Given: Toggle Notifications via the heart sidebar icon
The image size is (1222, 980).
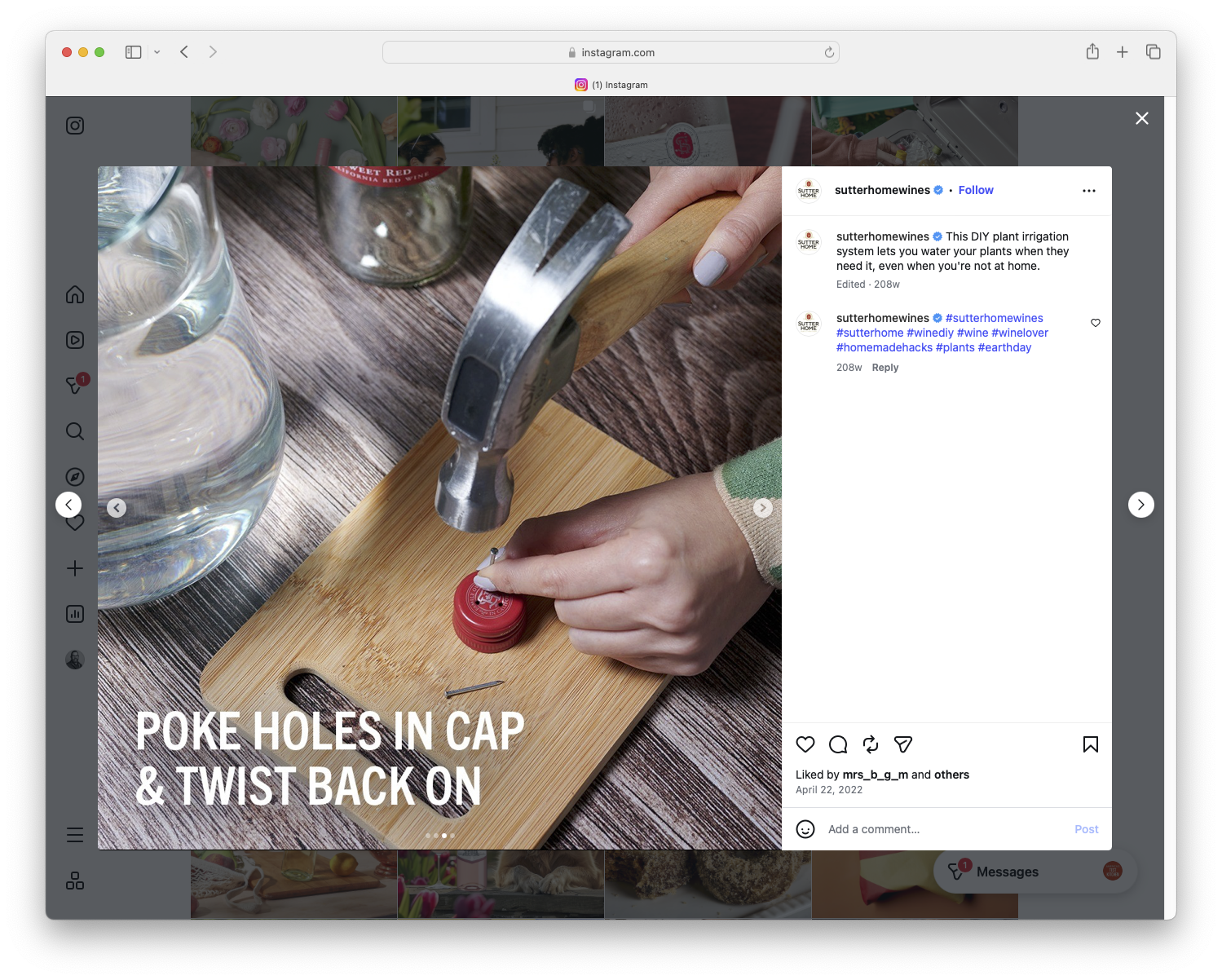Looking at the screenshot, I should pyautogui.click(x=74, y=523).
